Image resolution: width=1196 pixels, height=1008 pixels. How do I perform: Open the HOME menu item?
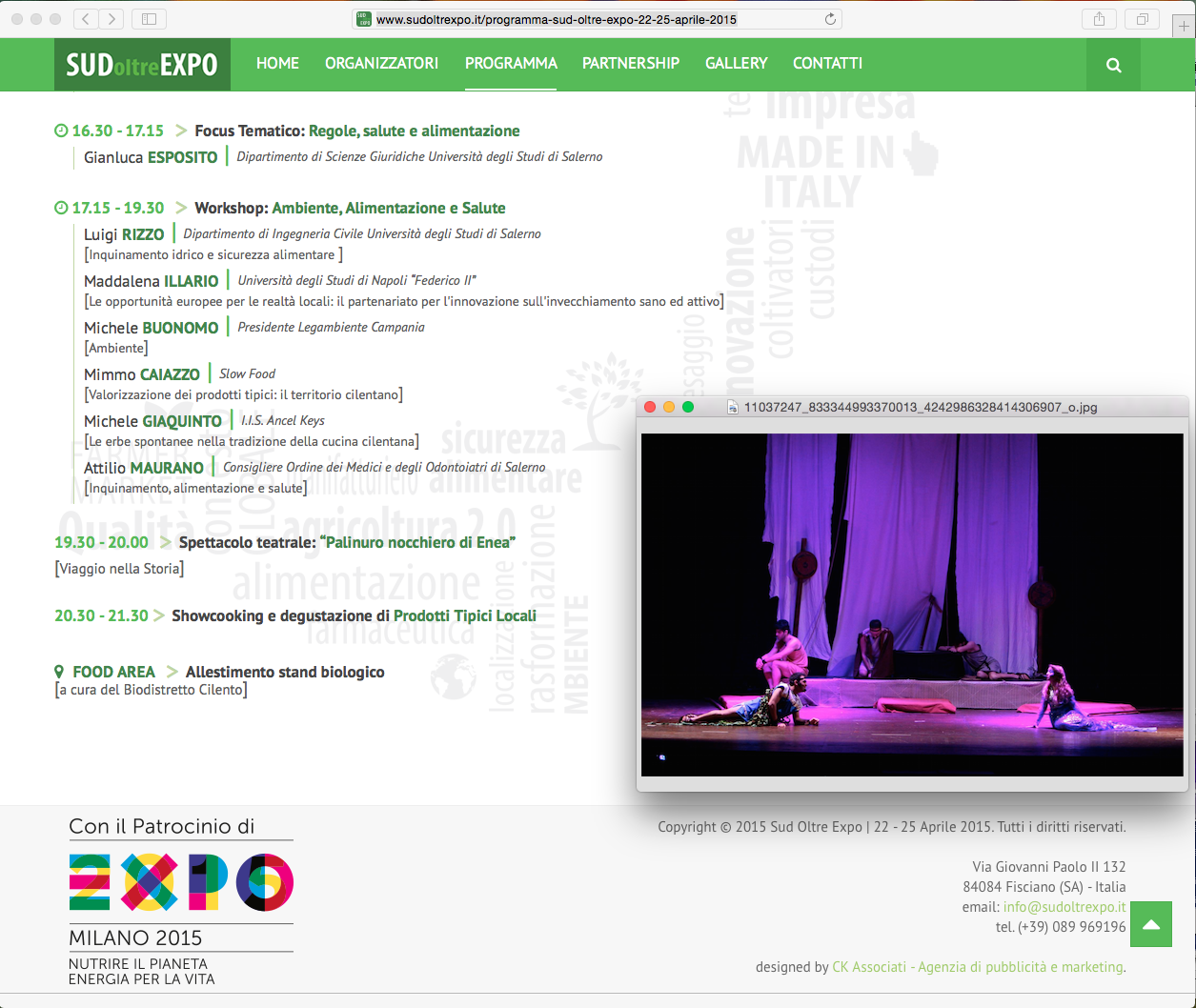coord(277,63)
